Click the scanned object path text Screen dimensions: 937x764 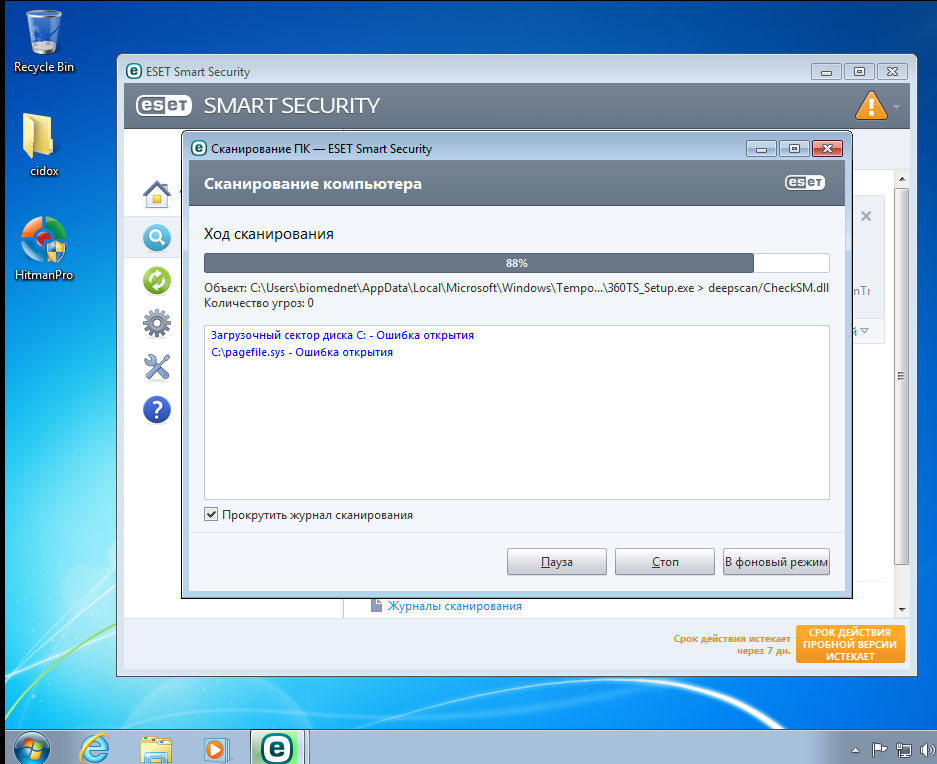516,288
